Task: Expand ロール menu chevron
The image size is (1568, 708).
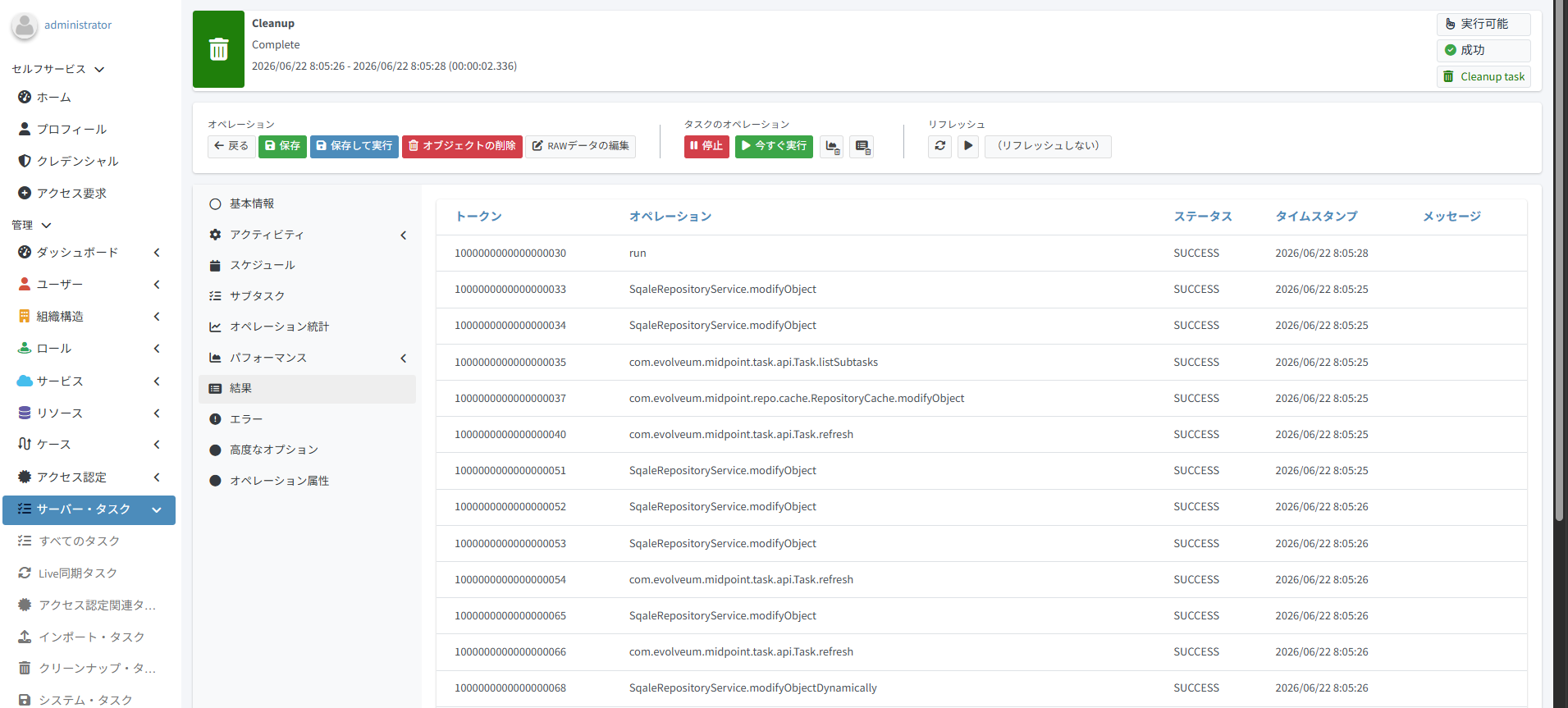Action: tap(156, 348)
